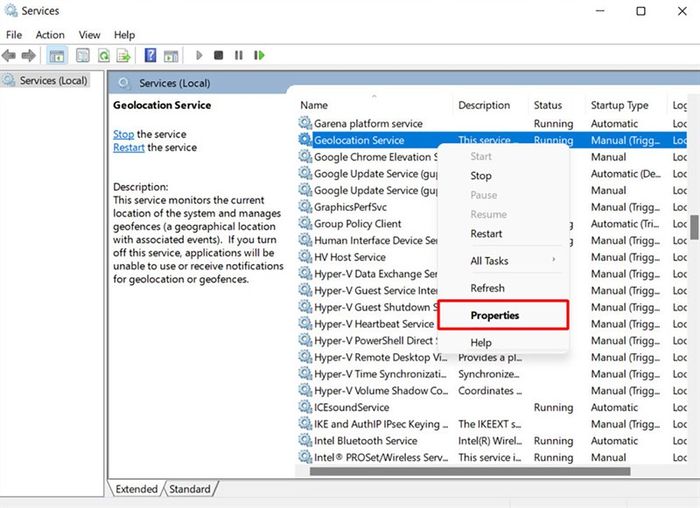The width and height of the screenshot is (700, 508).
Task: Click the Refresh toolbar icon
Action: (104, 55)
